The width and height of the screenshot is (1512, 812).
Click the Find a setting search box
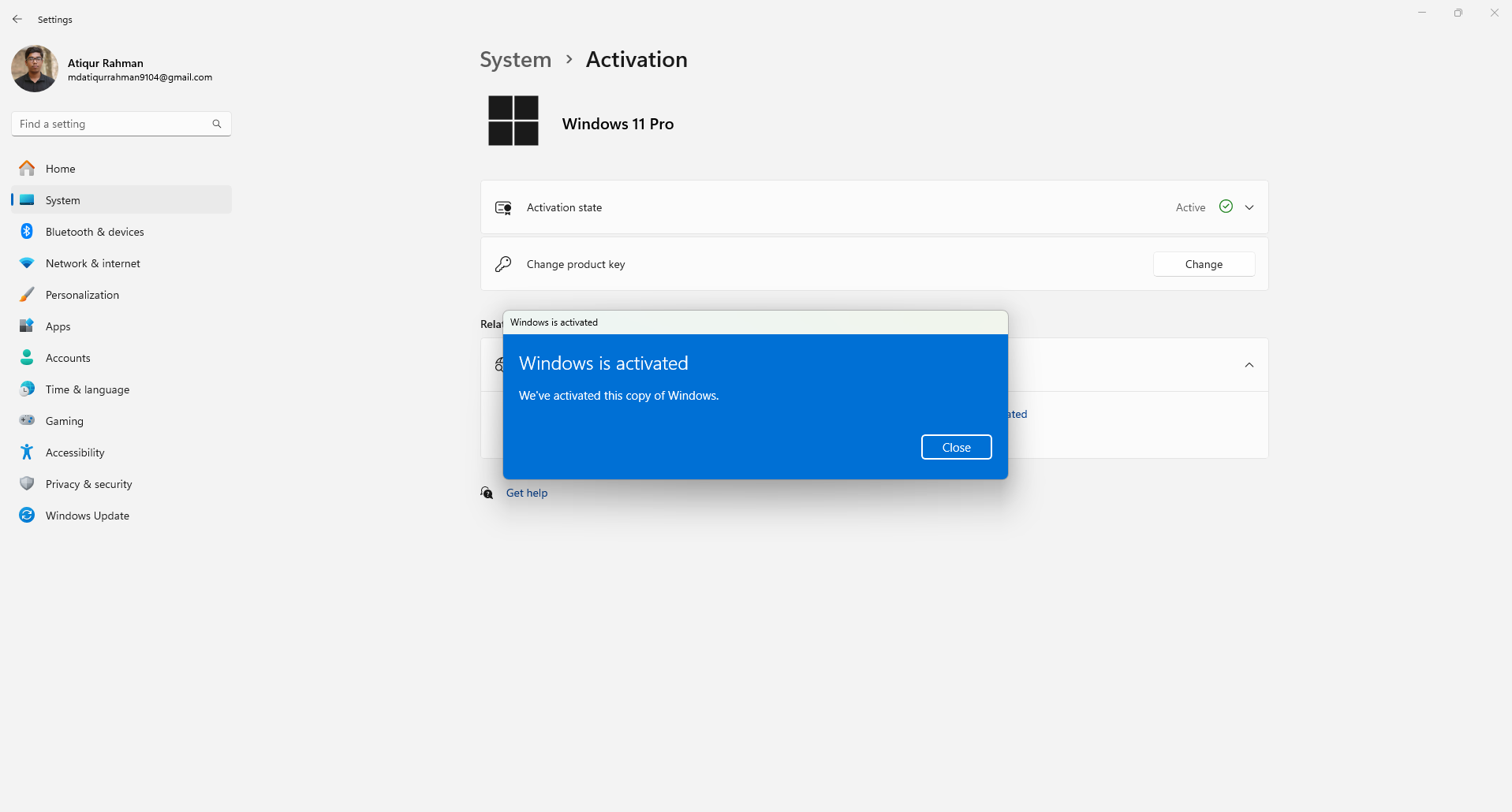(110, 124)
